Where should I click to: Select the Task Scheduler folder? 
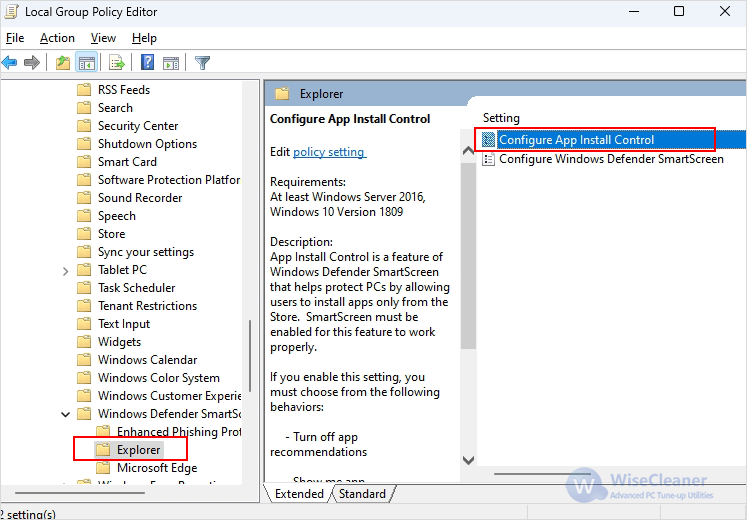(137, 288)
